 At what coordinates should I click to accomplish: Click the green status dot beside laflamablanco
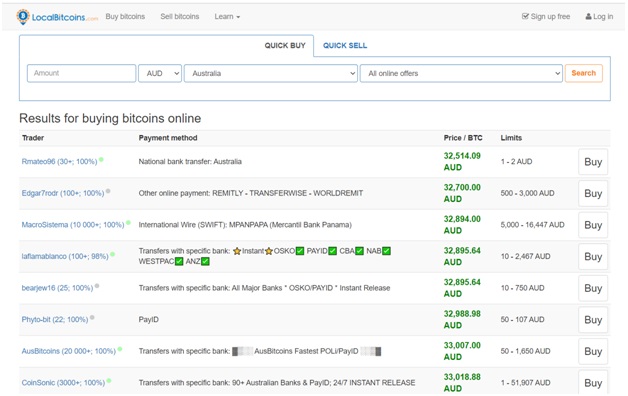click(113, 254)
